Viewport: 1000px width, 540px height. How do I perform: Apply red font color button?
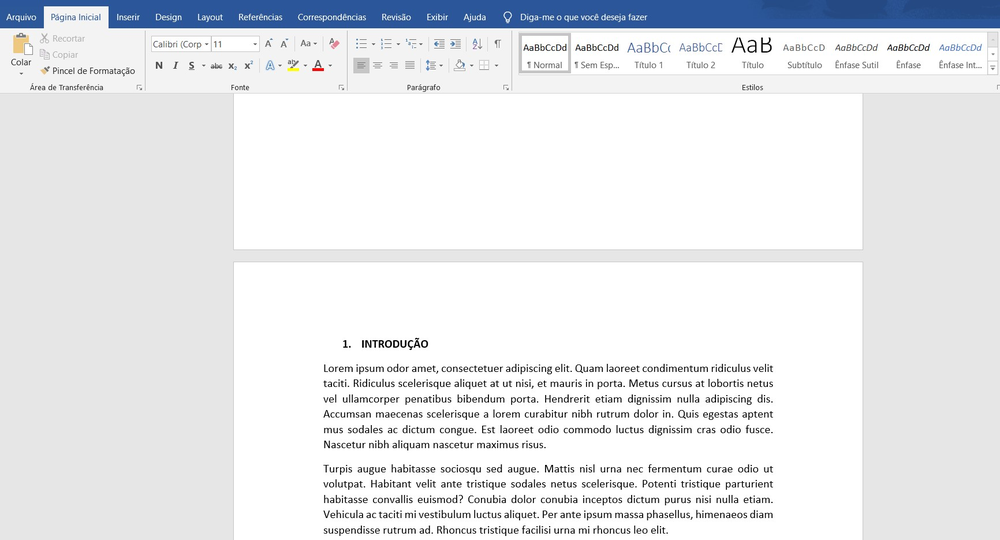pyautogui.click(x=318, y=65)
